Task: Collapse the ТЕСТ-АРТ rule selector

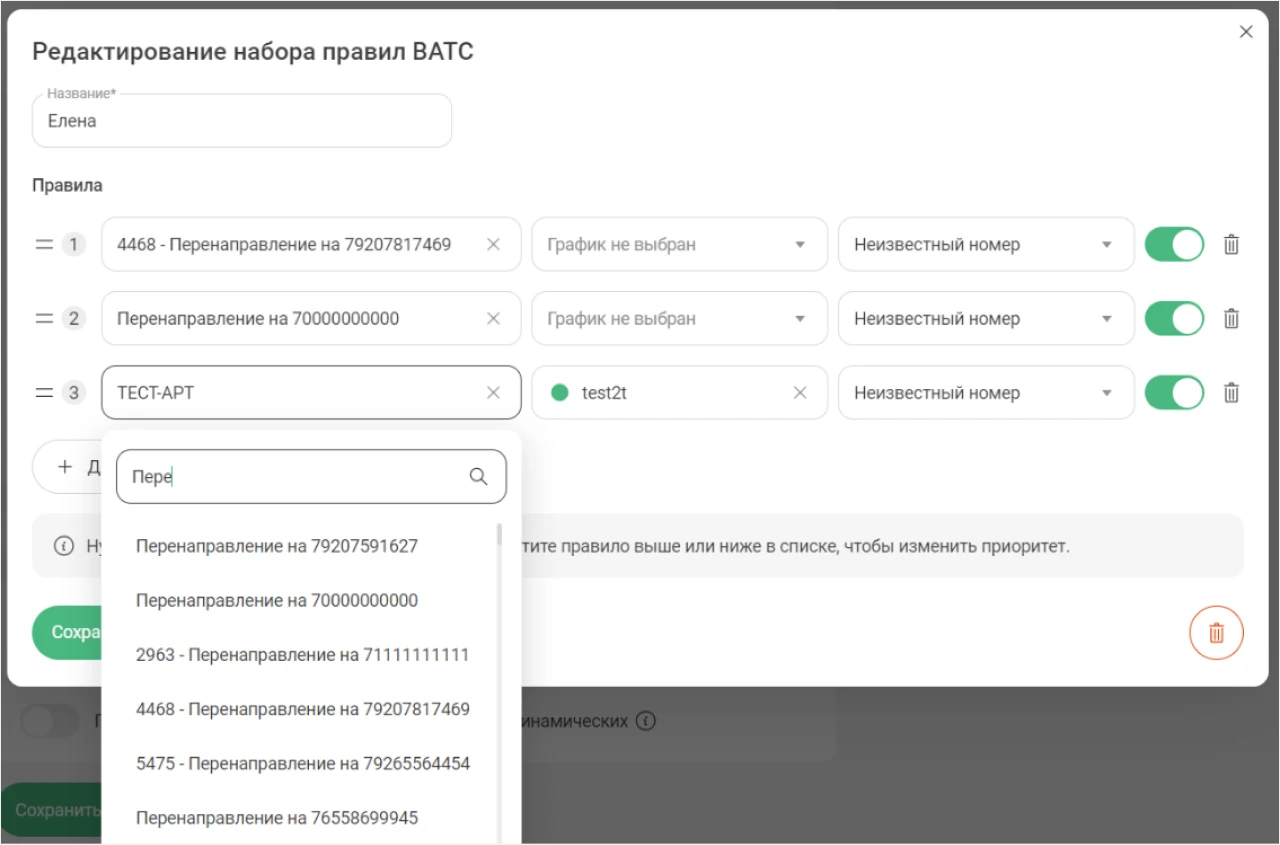Action: point(311,393)
